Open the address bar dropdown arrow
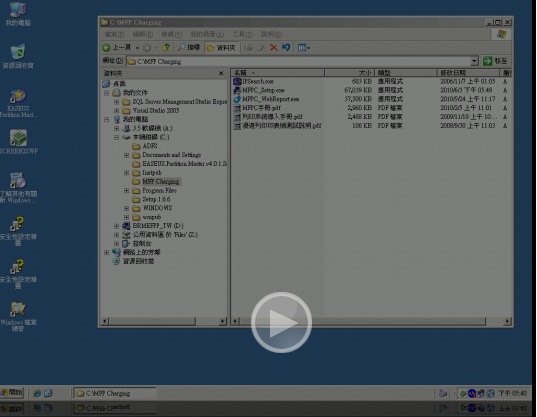 pyautogui.click(x=474, y=61)
